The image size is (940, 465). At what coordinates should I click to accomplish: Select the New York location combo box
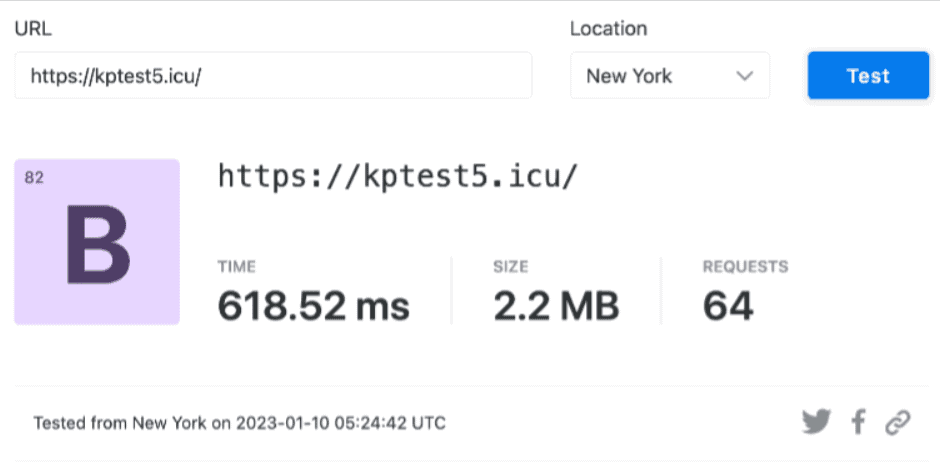[x=670, y=76]
